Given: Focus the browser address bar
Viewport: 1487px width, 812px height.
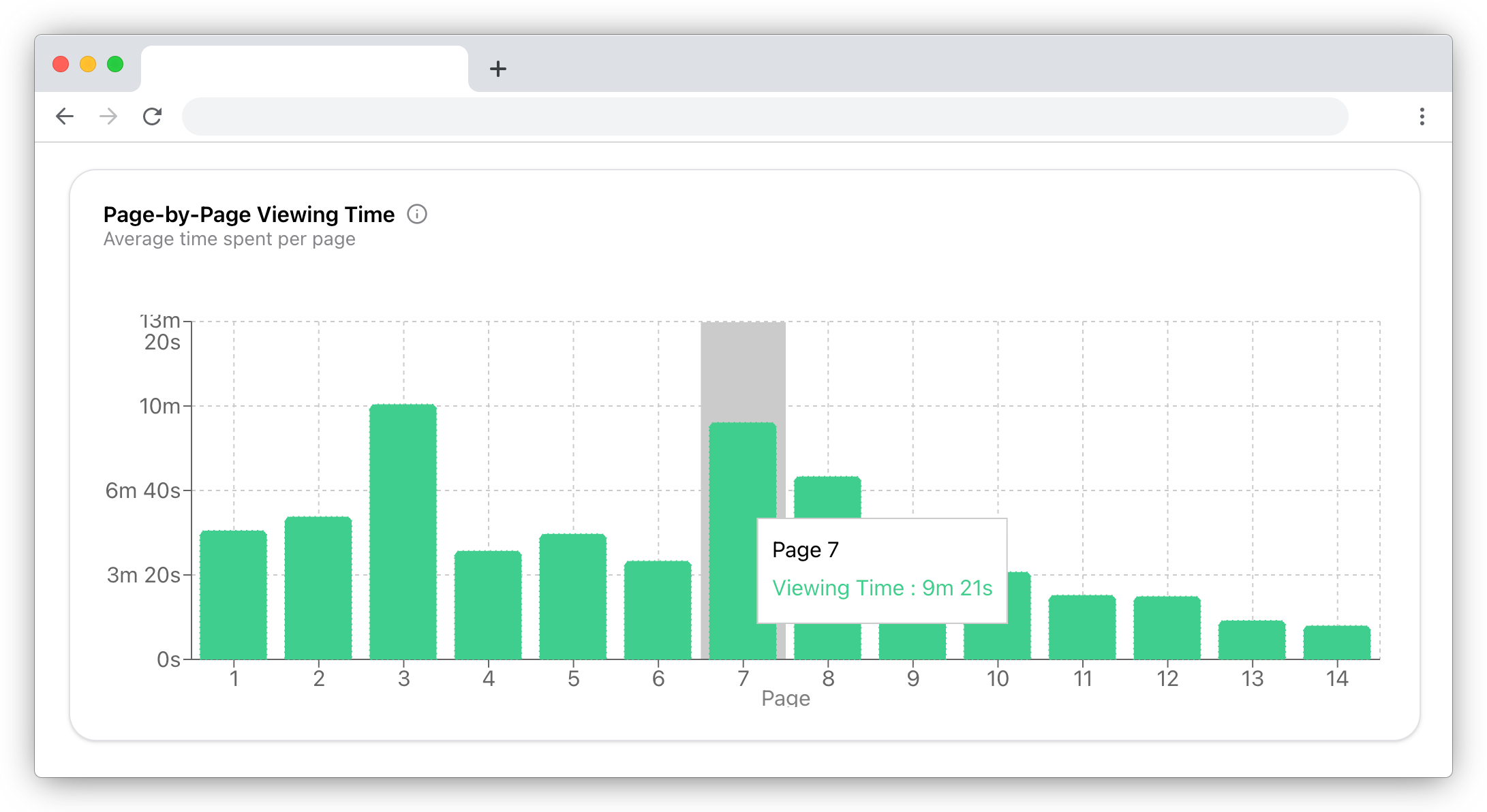Looking at the screenshot, I should coord(763,116).
